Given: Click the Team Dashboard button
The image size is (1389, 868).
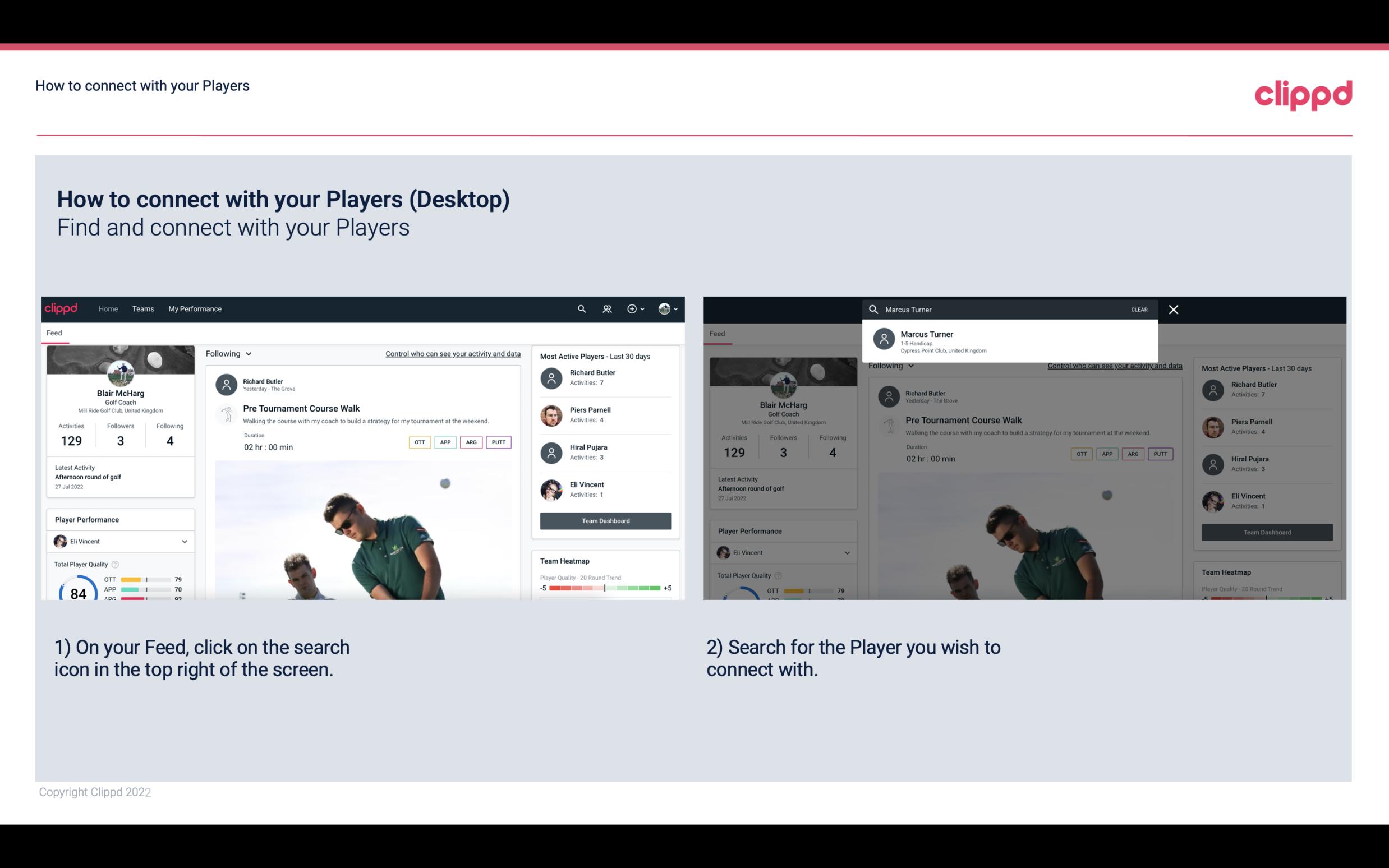Looking at the screenshot, I should click(x=605, y=520).
